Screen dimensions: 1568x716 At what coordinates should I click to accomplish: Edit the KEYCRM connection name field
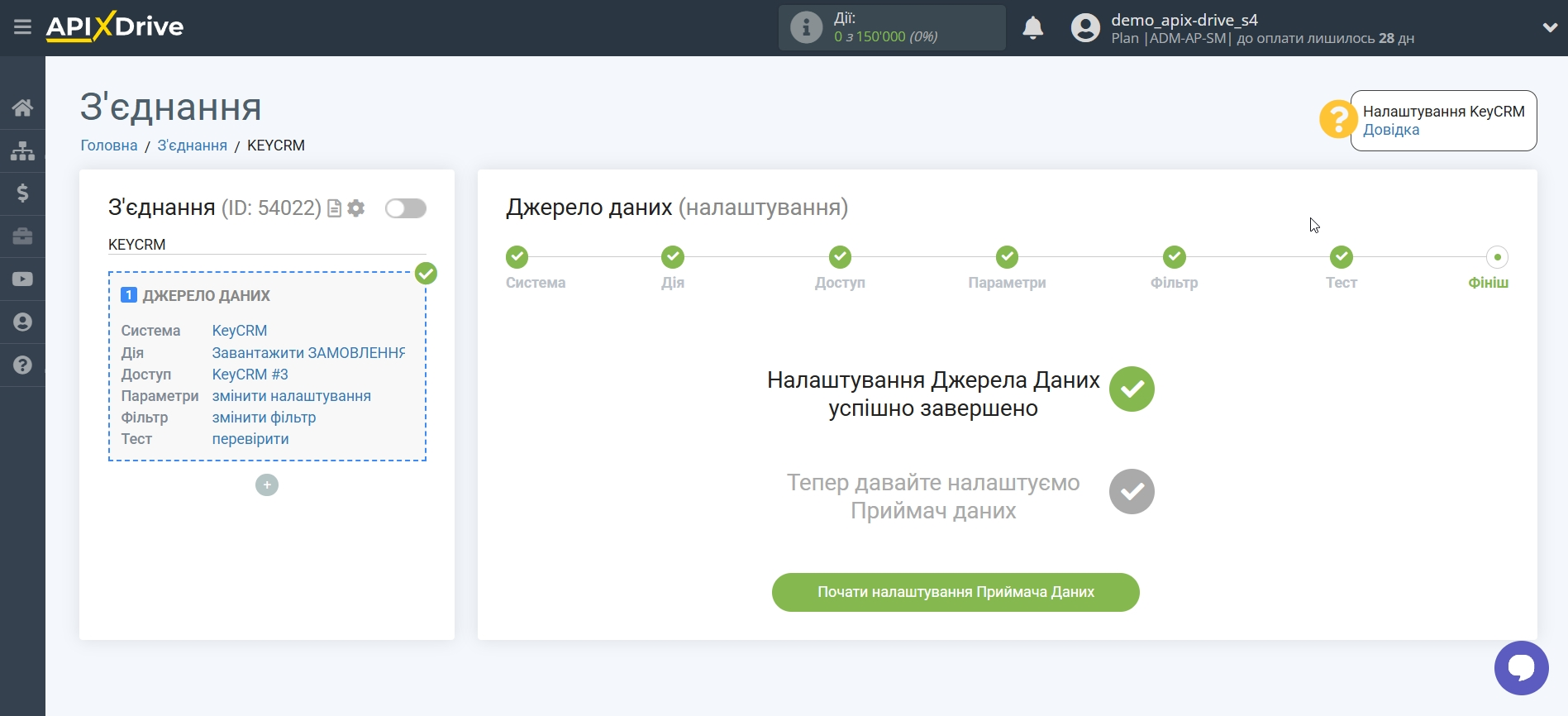pyautogui.click(x=267, y=245)
